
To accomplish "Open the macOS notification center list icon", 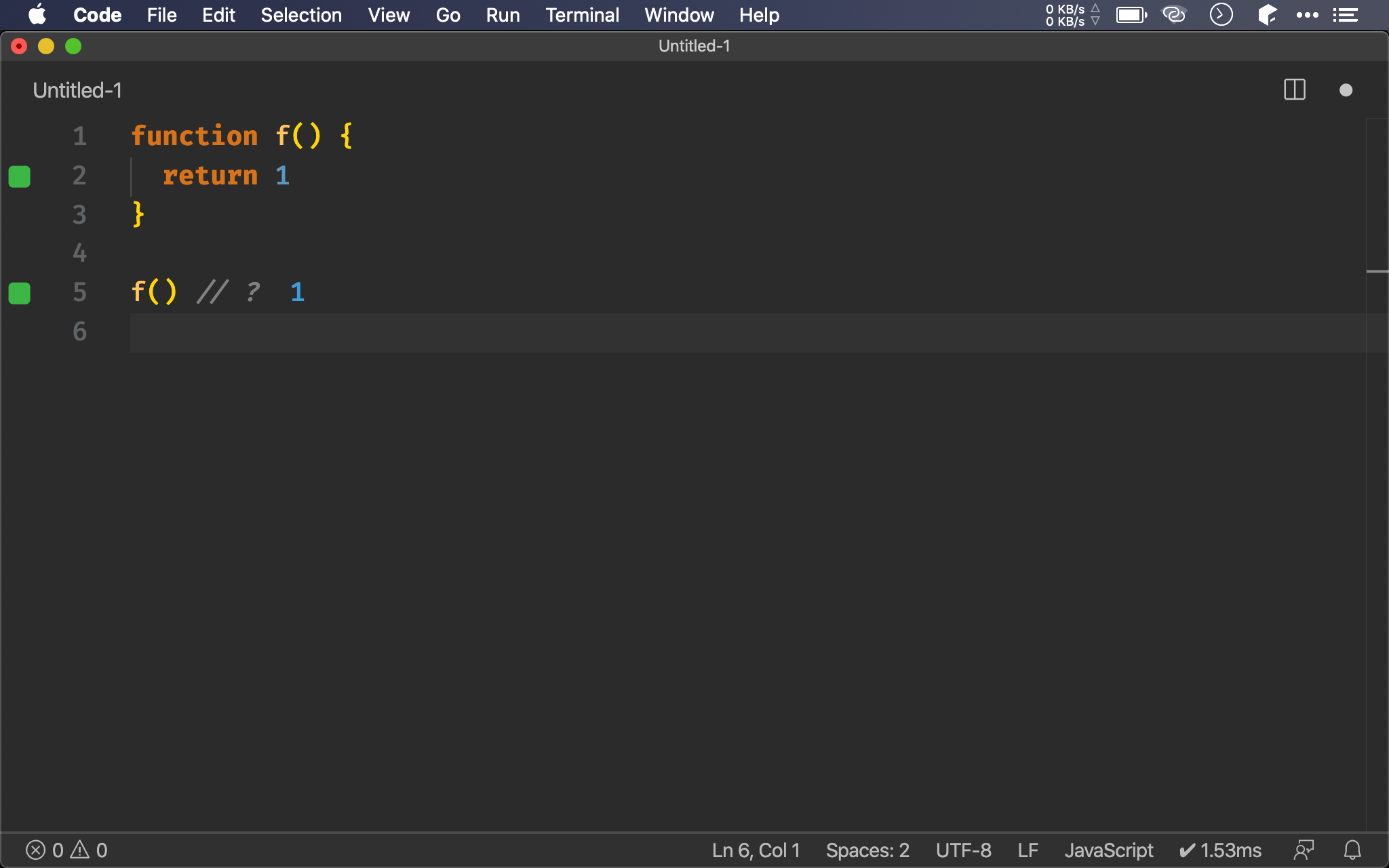I will pos(1346,15).
